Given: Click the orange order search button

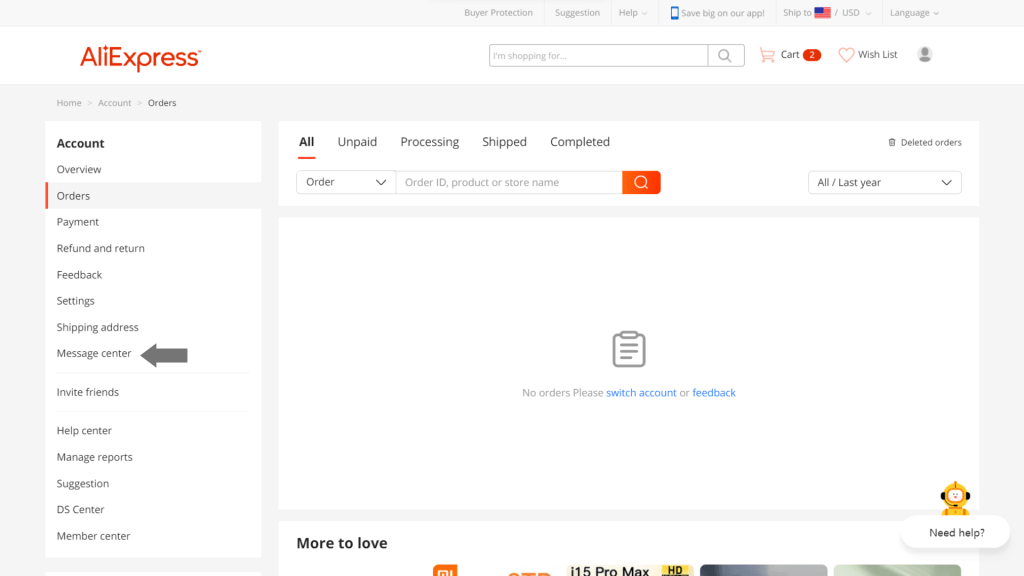Looking at the screenshot, I should (641, 182).
